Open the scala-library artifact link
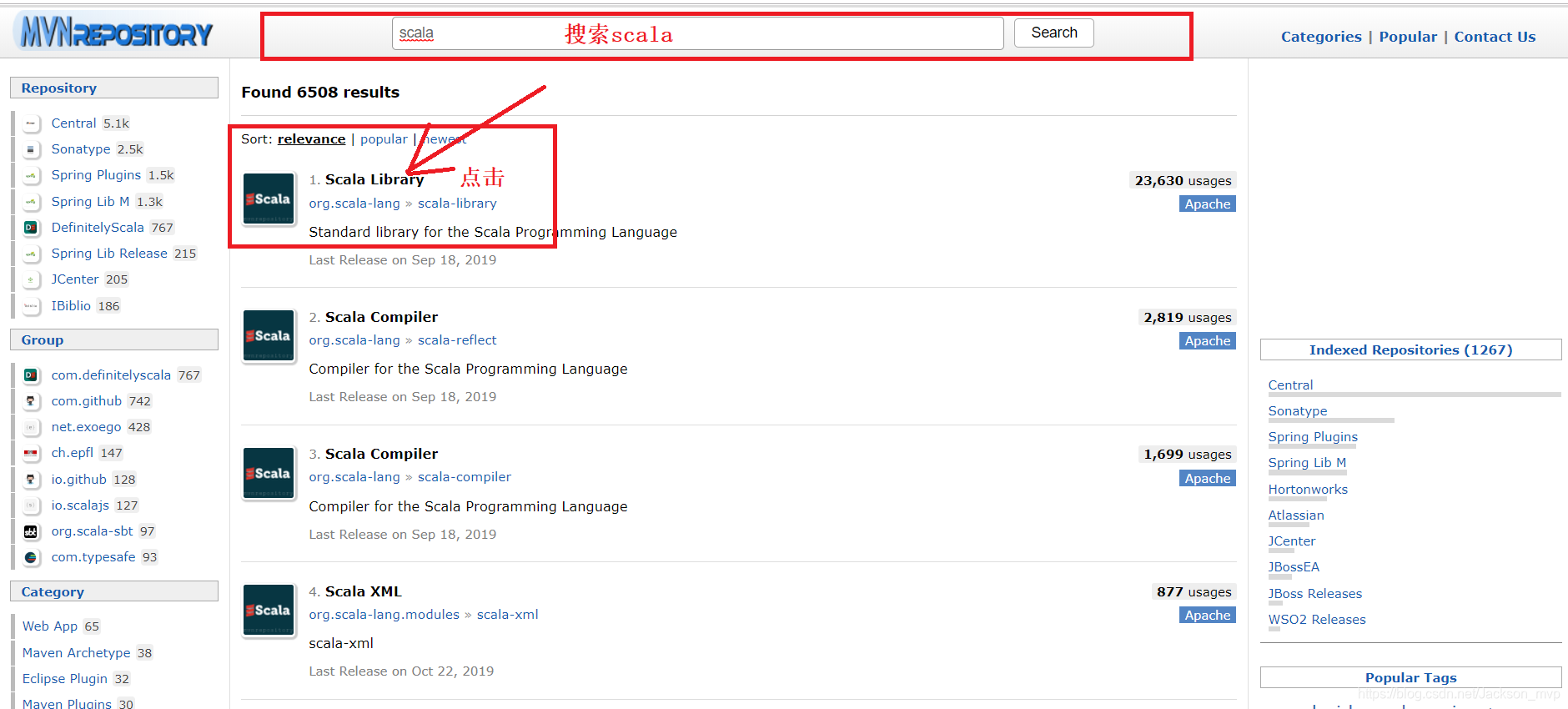Screen dimensions: 1568x709 [x=457, y=204]
